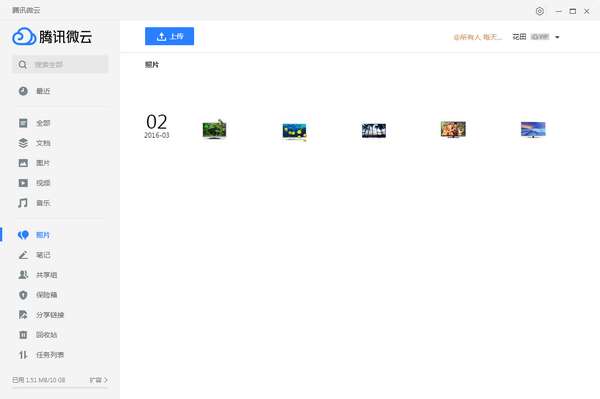This screenshot has width=600, height=399.
Task: Select the 文档 documents stack icon
Action: (23, 143)
